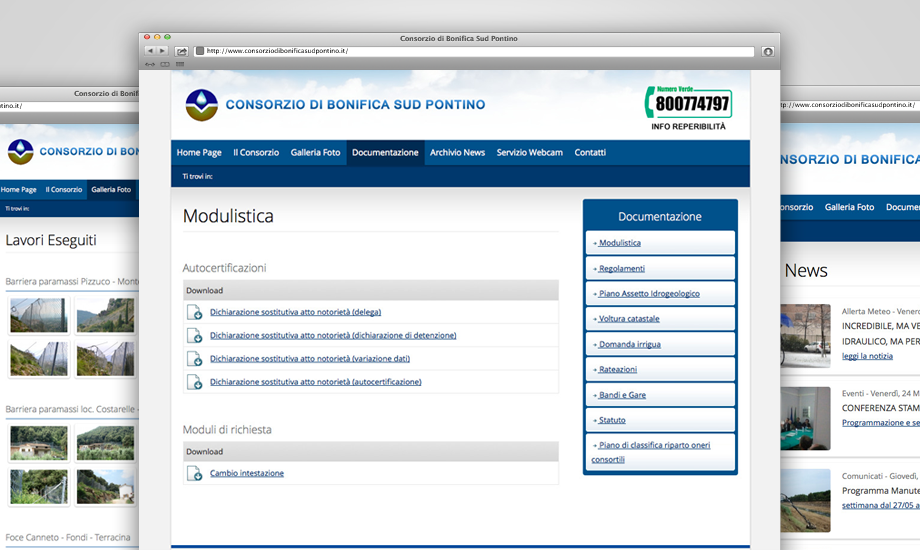Click the top sites grid icon in bookmarks bar

[x=180, y=64]
